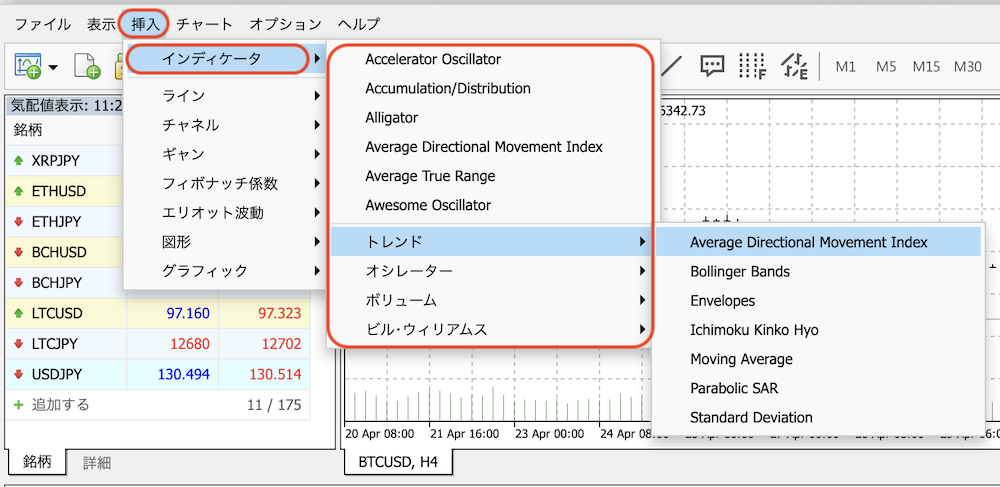Add Envelopes indicator
The height and width of the screenshot is (487, 1000).
click(723, 301)
